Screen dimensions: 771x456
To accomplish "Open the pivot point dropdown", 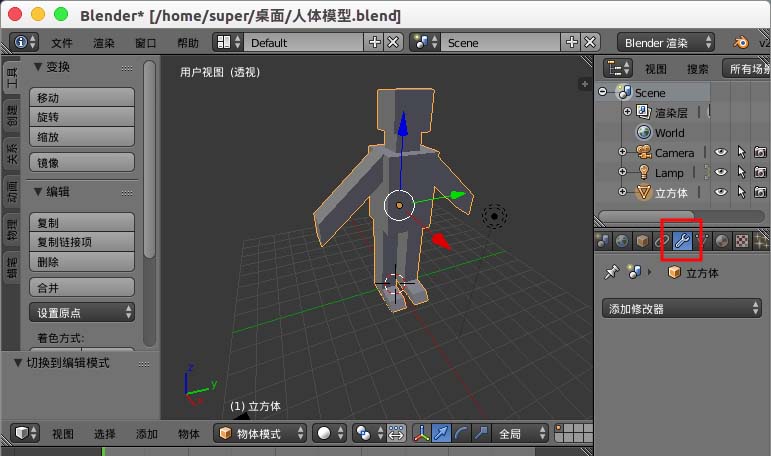I will tap(369, 433).
